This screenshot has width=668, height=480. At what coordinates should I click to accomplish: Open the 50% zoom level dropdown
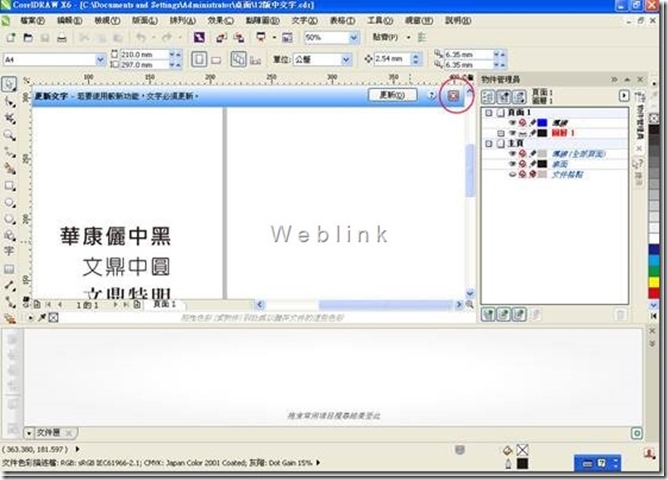pos(354,38)
